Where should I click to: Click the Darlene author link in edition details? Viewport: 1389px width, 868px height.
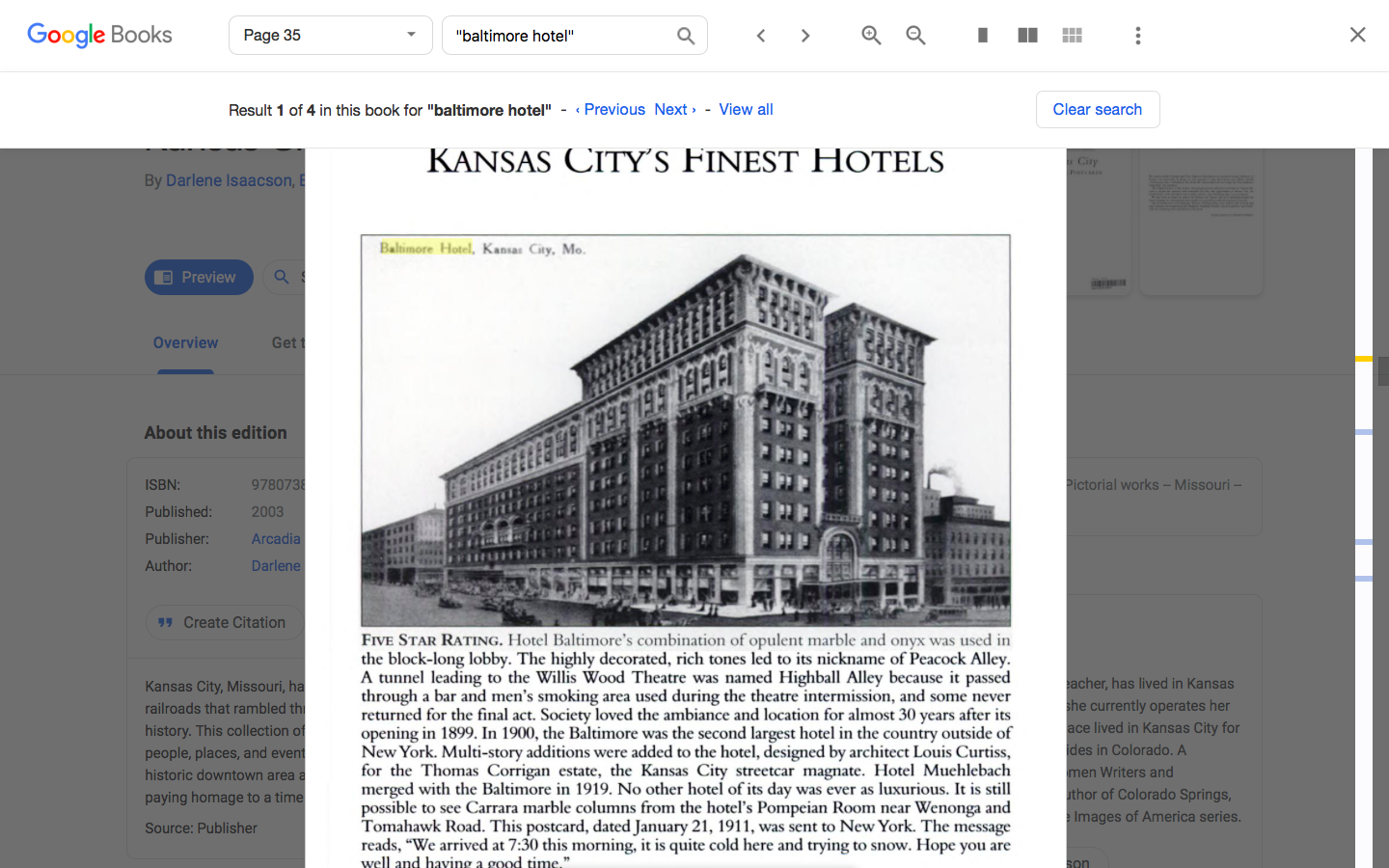tap(277, 566)
